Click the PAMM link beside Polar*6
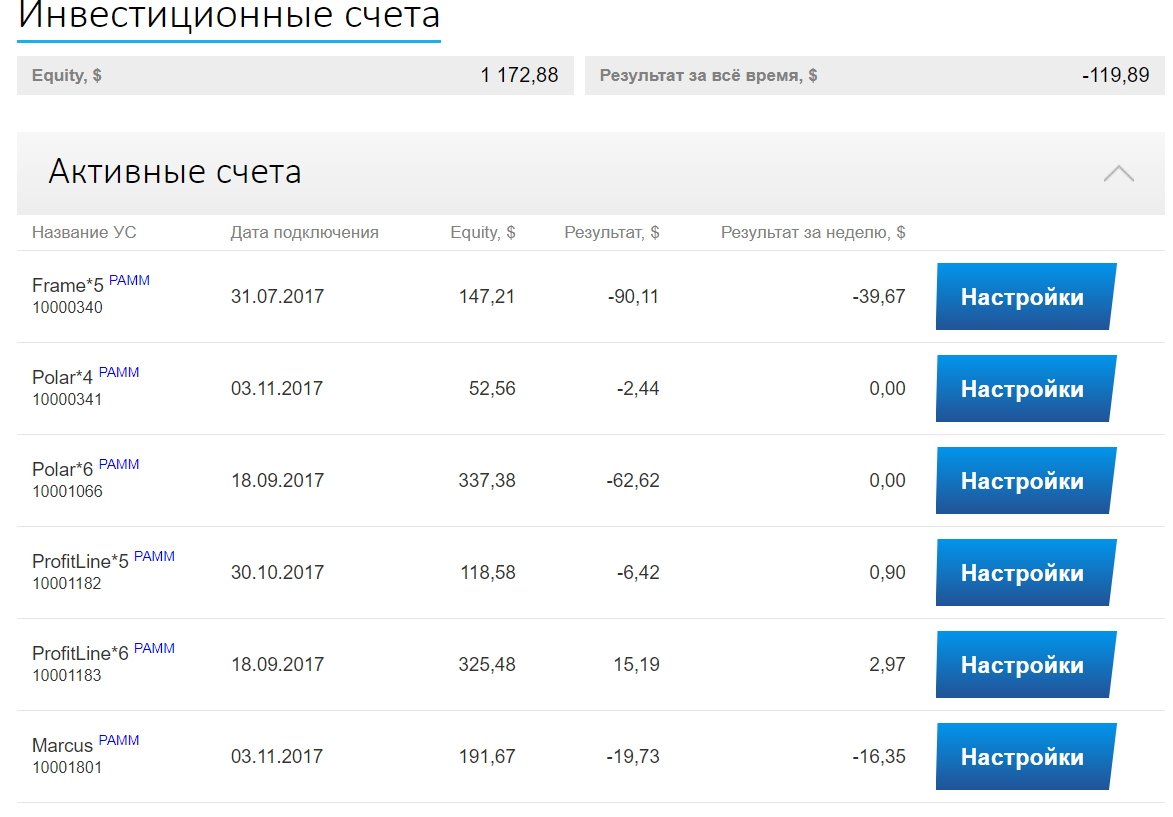The height and width of the screenshot is (817, 1173). pyautogui.click(x=119, y=465)
